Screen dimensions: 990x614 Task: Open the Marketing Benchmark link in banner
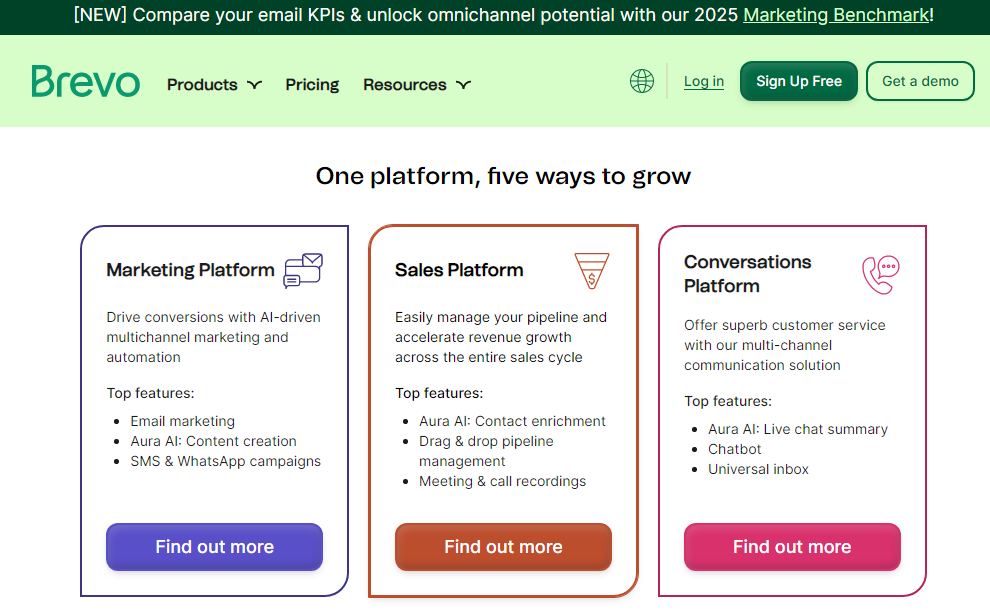click(x=836, y=15)
